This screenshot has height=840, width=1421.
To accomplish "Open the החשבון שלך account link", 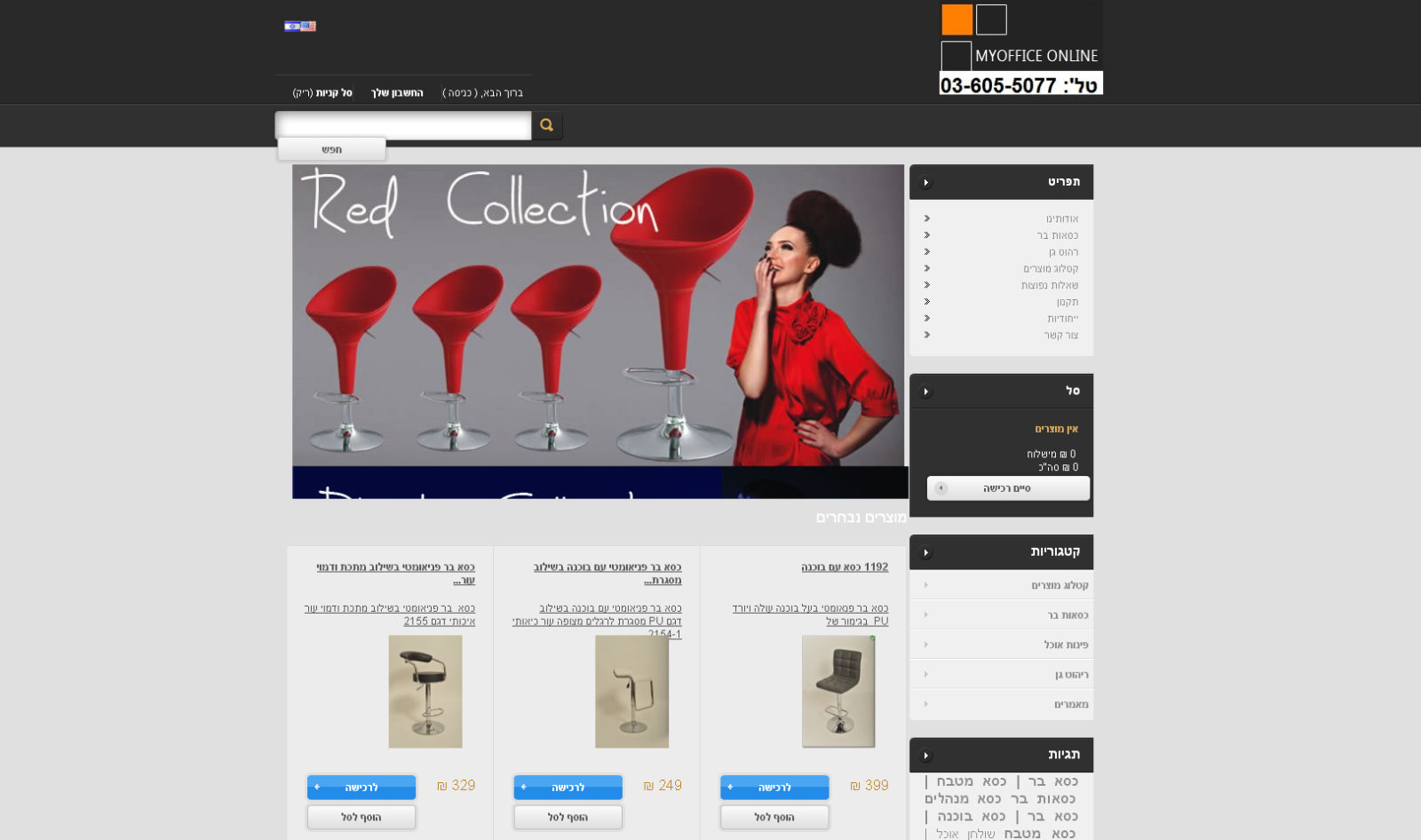I will pos(397,93).
